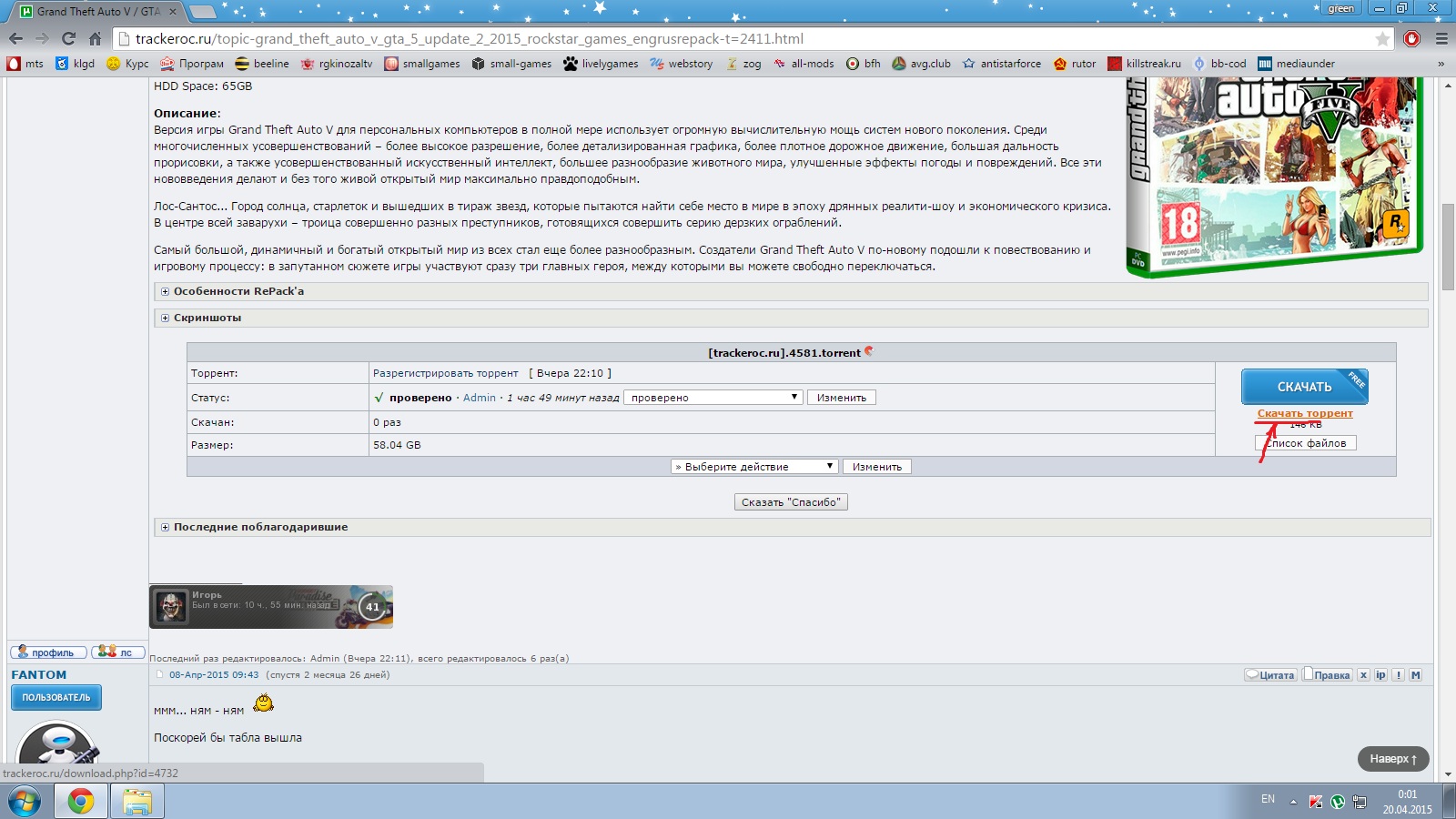Open the Chrome menu icon
The height and width of the screenshot is (819, 1456).
[1441, 39]
